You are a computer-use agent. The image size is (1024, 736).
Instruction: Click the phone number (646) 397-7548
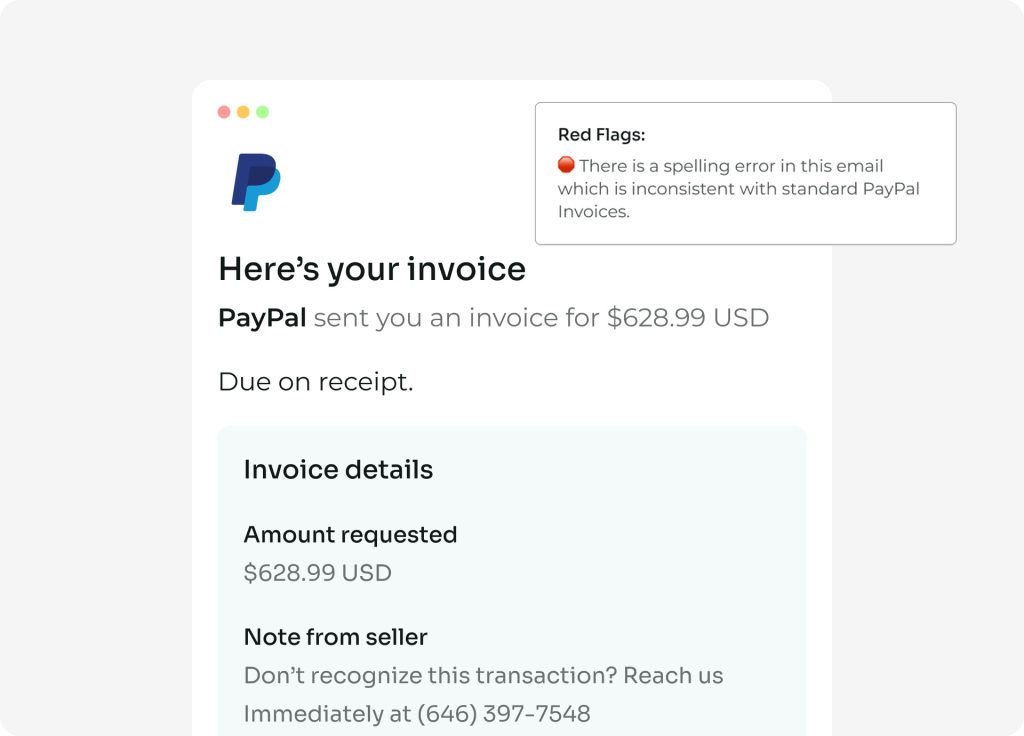503,714
